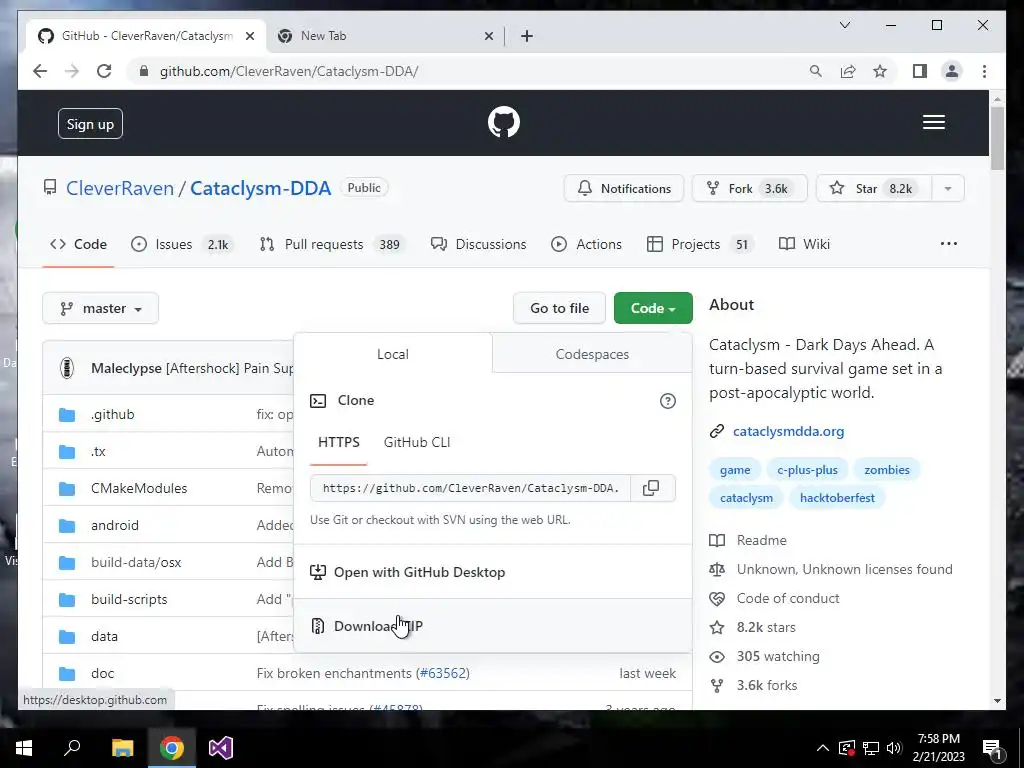Reload the GitHub page

(x=104, y=71)
